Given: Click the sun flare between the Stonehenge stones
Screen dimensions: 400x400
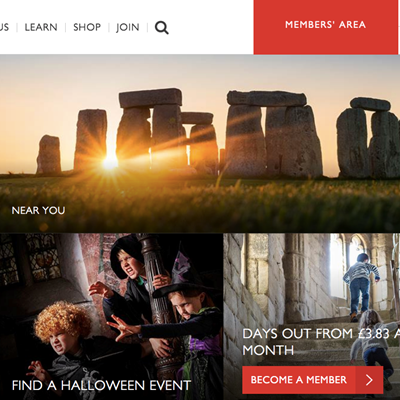Looking at the screenshot, I should pyautogui.click(x=110, y=162).
